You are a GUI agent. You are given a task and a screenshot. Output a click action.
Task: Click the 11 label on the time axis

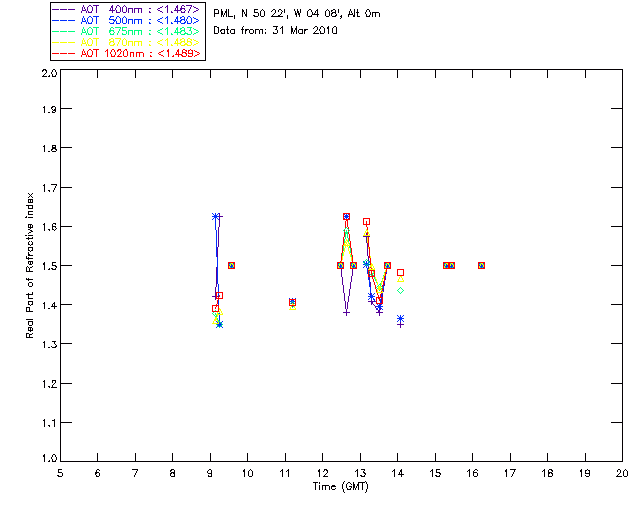click(x=285, y=473)
